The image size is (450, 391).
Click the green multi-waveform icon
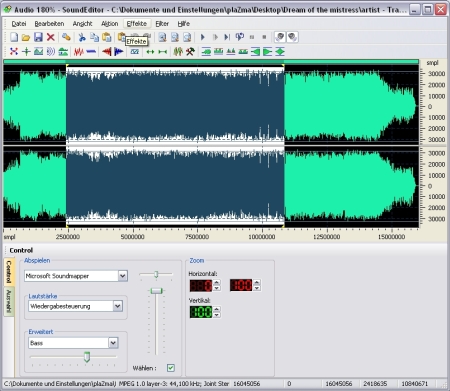click(178, 51)
